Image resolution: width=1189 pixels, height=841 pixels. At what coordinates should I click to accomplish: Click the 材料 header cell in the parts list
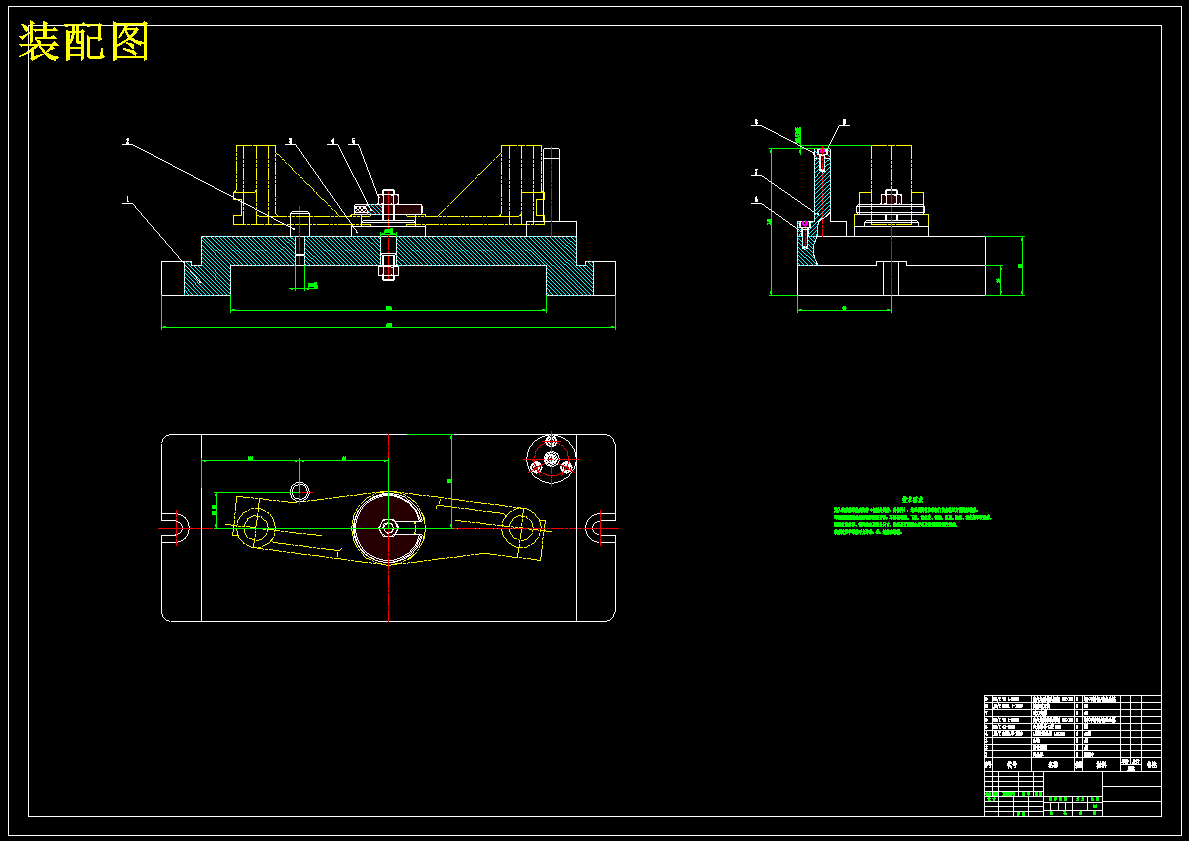coord(1102,765)
